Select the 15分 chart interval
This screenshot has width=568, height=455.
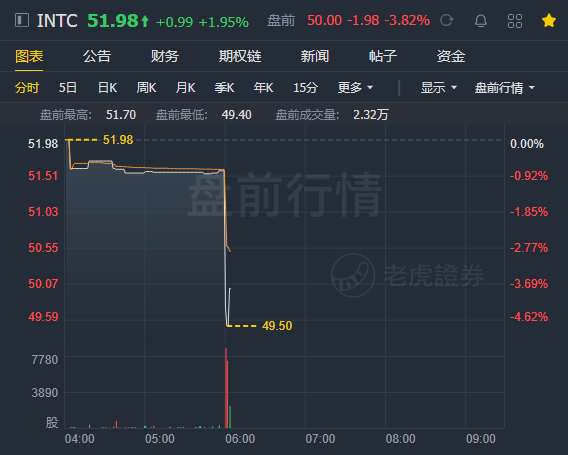[305, 88]
